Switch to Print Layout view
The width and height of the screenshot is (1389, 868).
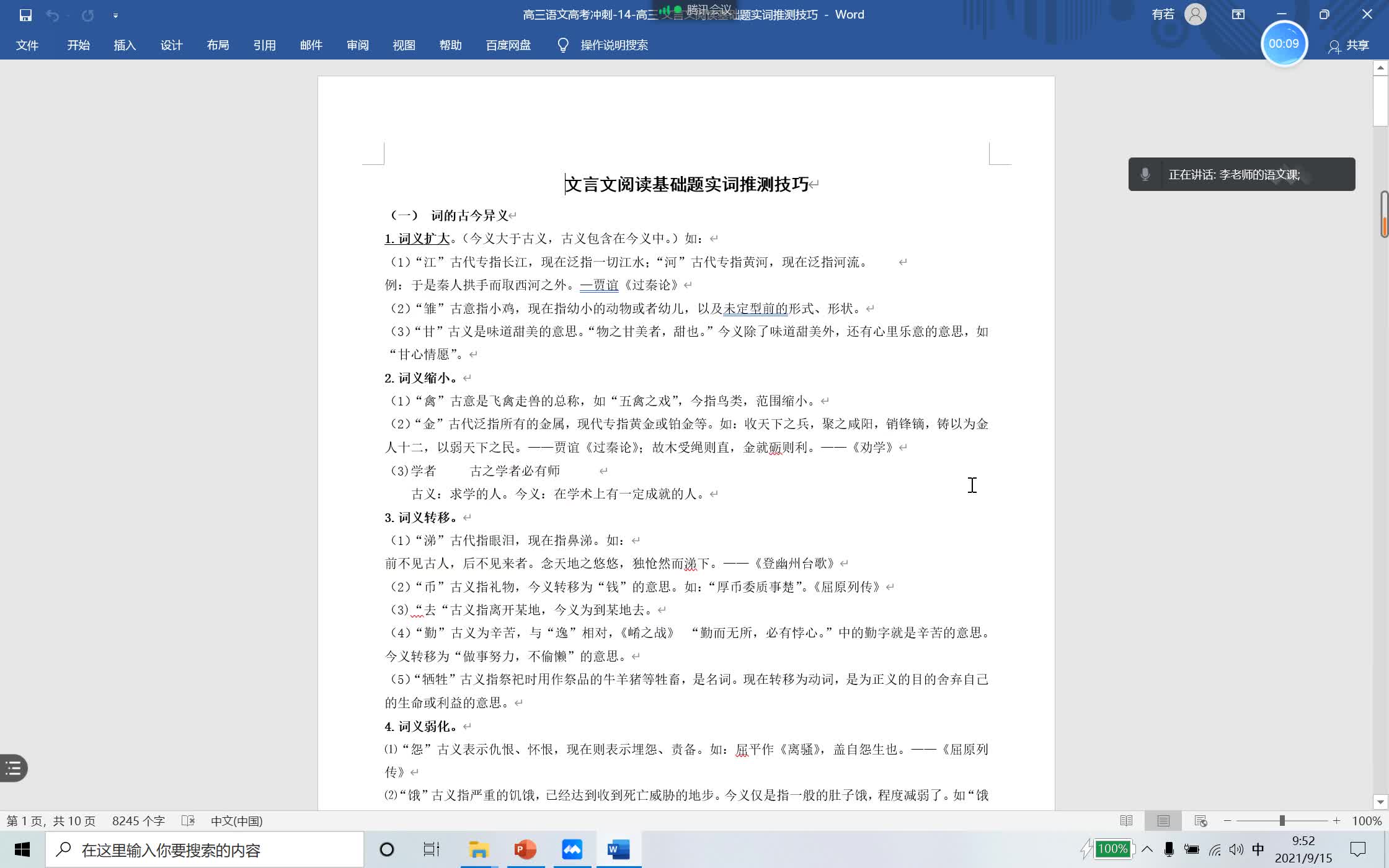pyautogui.click(x=1163, y=821)
